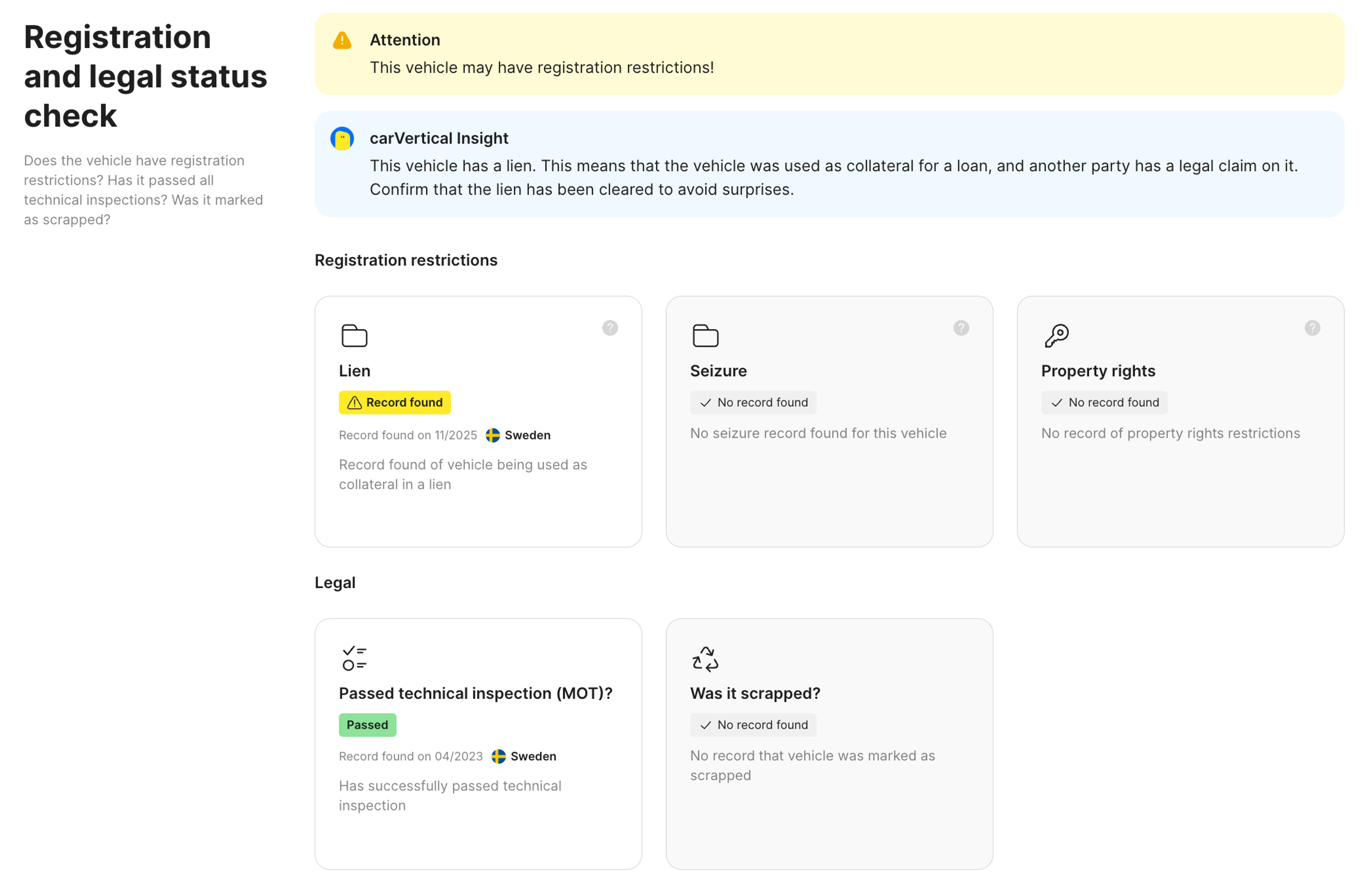The height and width of the screenshot is (886, 1372).
Task: Click the Property rights key icon
Action: [1056, 335]
